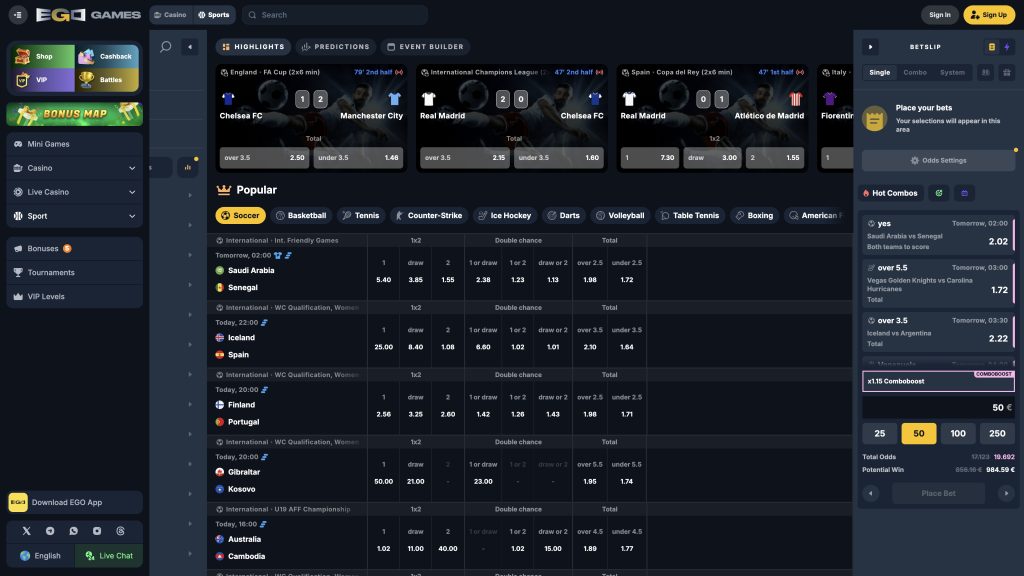Open the Instagram social icon
The width and height of the screenshot is (1024, 576).
pos(97,531)
